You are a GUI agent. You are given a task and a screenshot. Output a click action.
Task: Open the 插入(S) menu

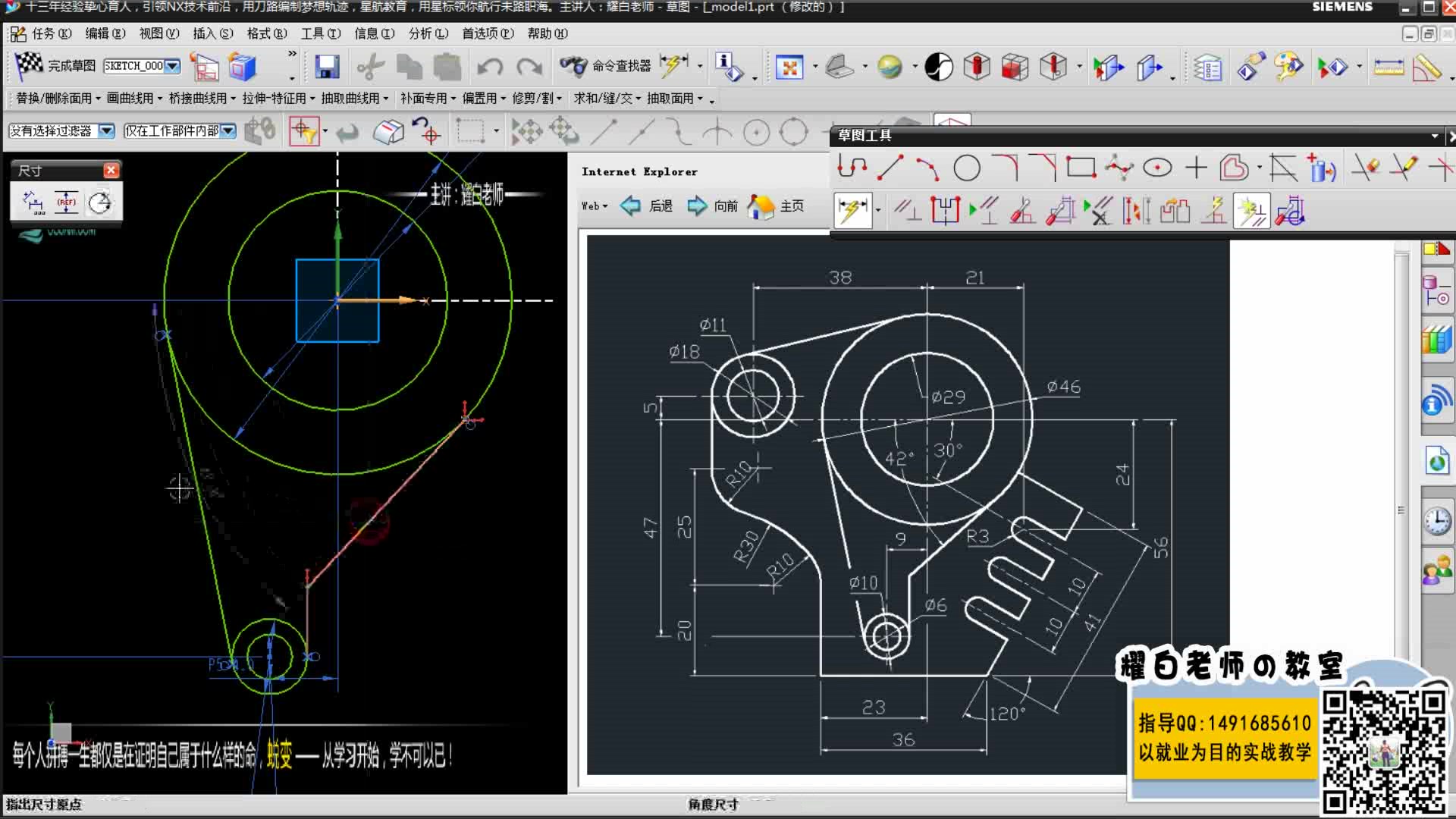pyautogui.click(x=212, y=33)
